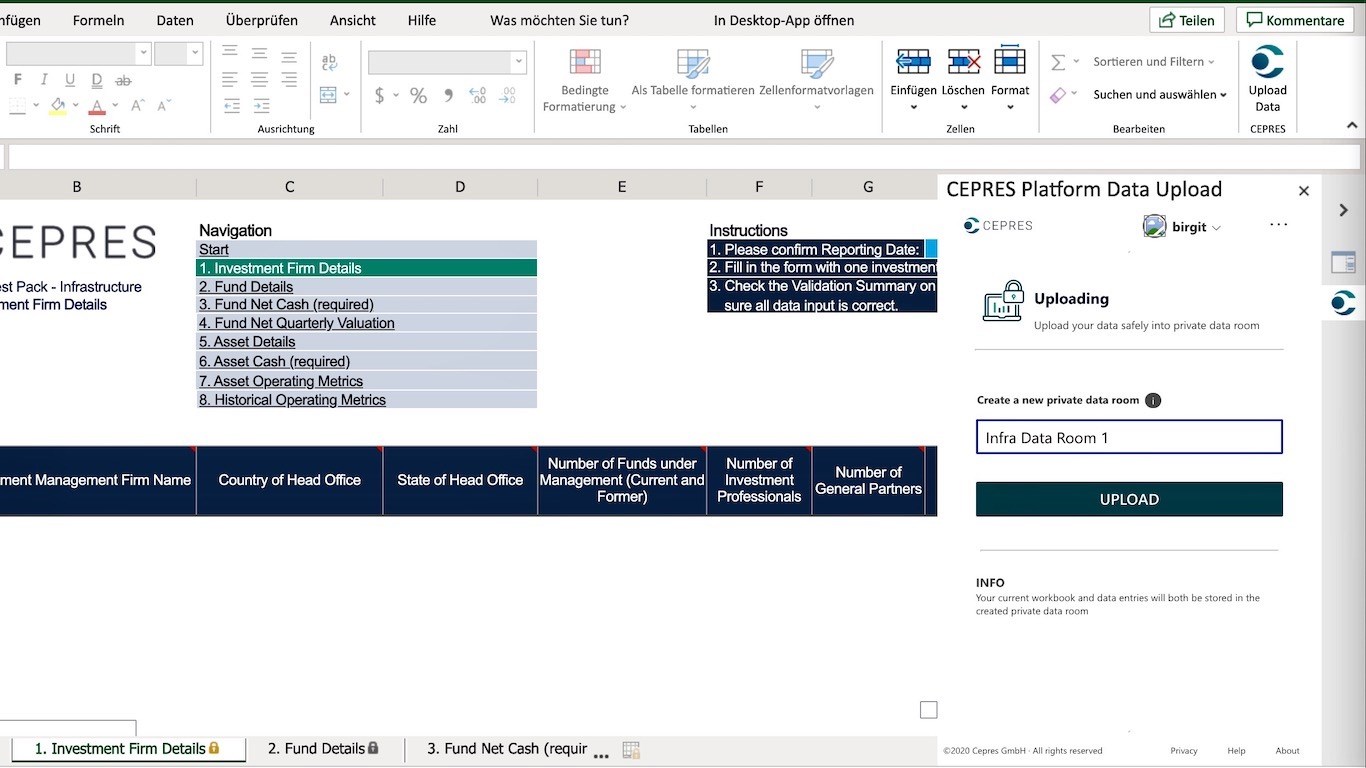Open the Kommentare pane
Screen dimensions: 1366x768
tap(1295, 20)
